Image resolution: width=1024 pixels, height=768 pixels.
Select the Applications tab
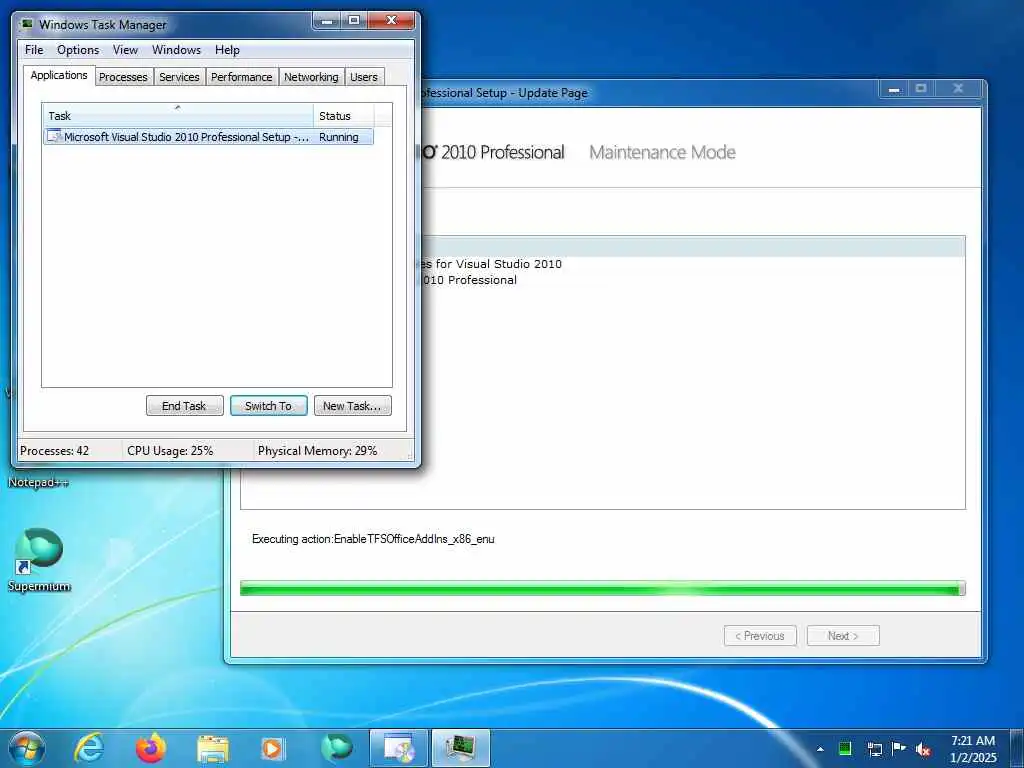click(x=59, y=75)
